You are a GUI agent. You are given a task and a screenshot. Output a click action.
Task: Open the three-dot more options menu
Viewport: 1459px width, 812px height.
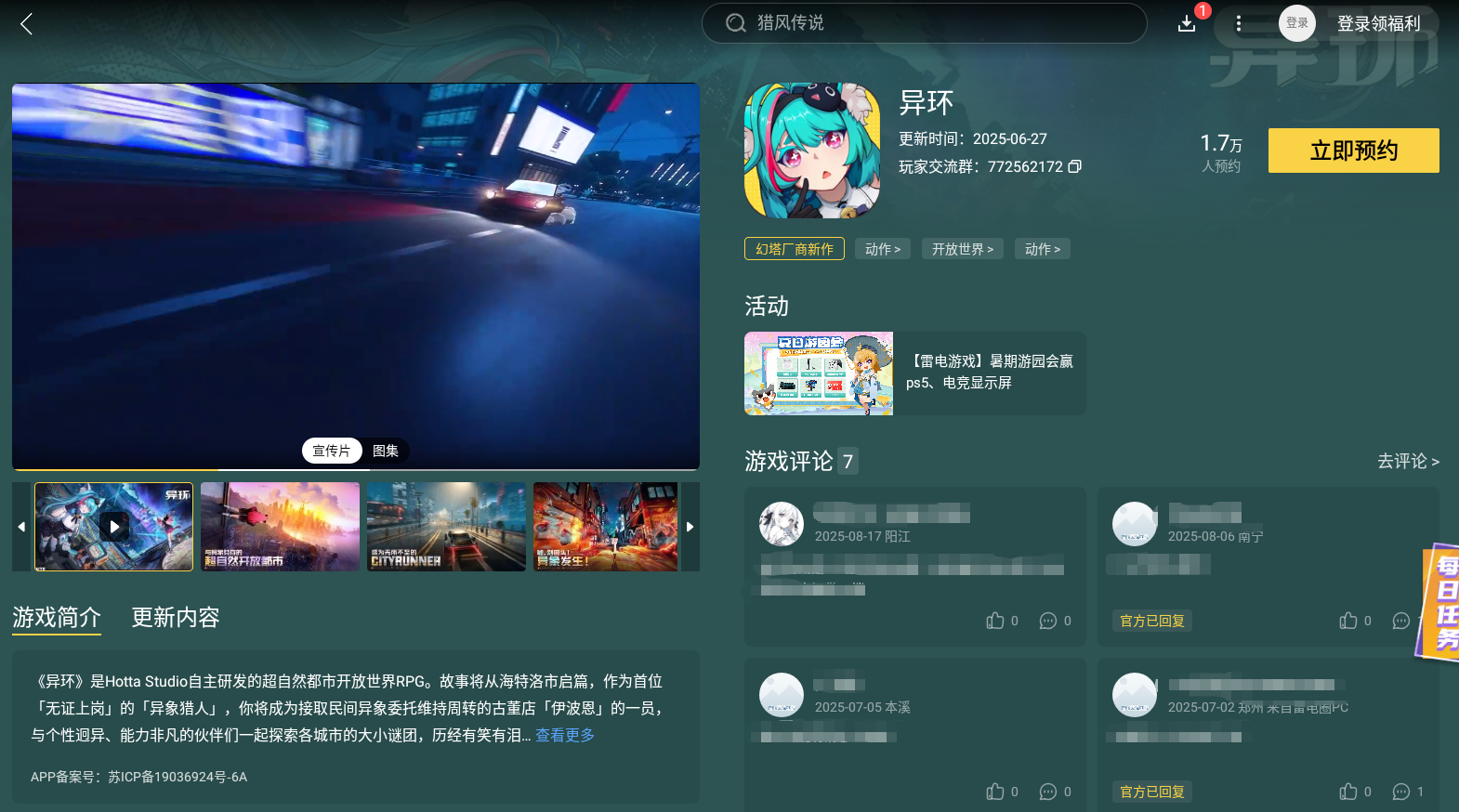pyautogui.click(x=1239, y=23)
